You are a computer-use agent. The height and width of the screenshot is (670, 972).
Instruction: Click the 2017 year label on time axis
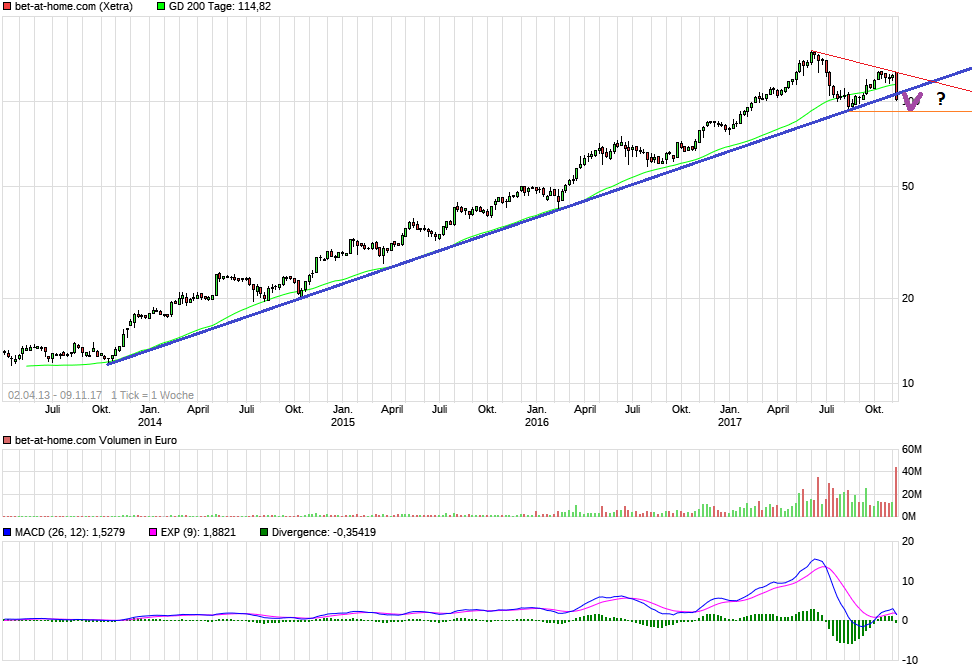pyautogui.click(x=730, y=422)
